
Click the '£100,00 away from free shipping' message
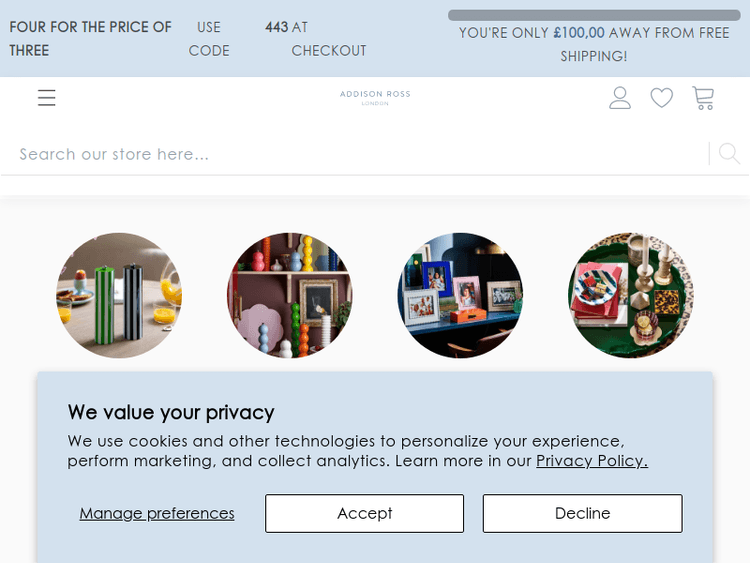click(x=594, y=45)
